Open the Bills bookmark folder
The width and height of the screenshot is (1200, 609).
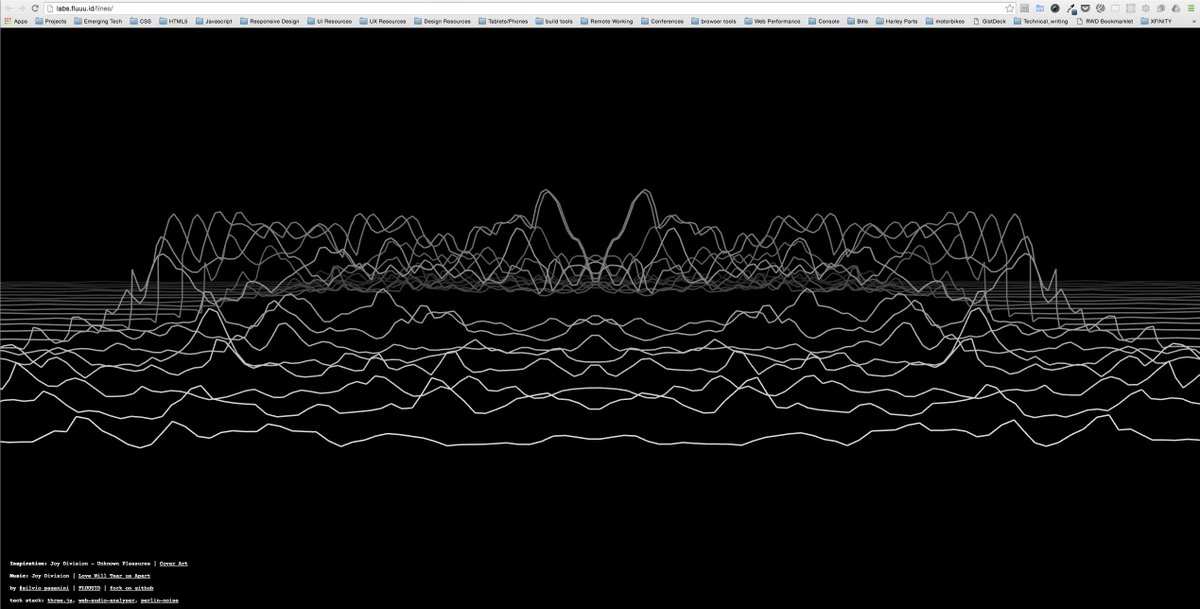point(857,21)
